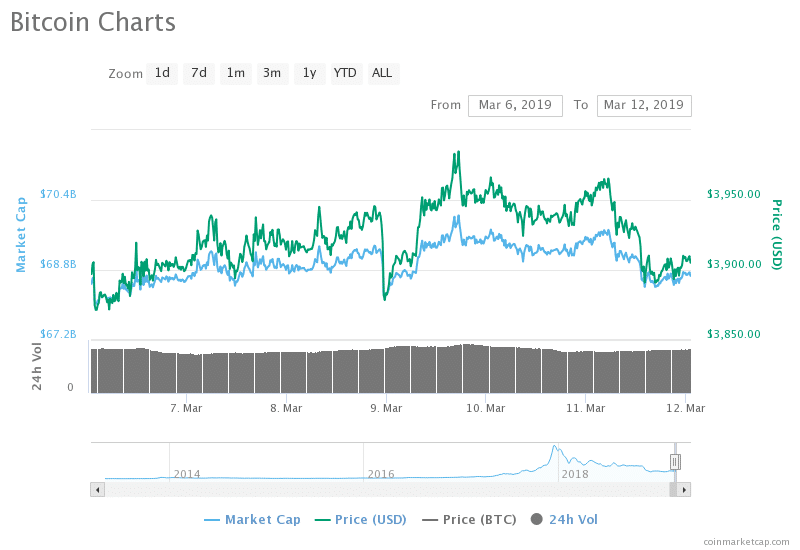Click the 2014 label in navigator
The image size is (800, 550).
pos(187,474)
